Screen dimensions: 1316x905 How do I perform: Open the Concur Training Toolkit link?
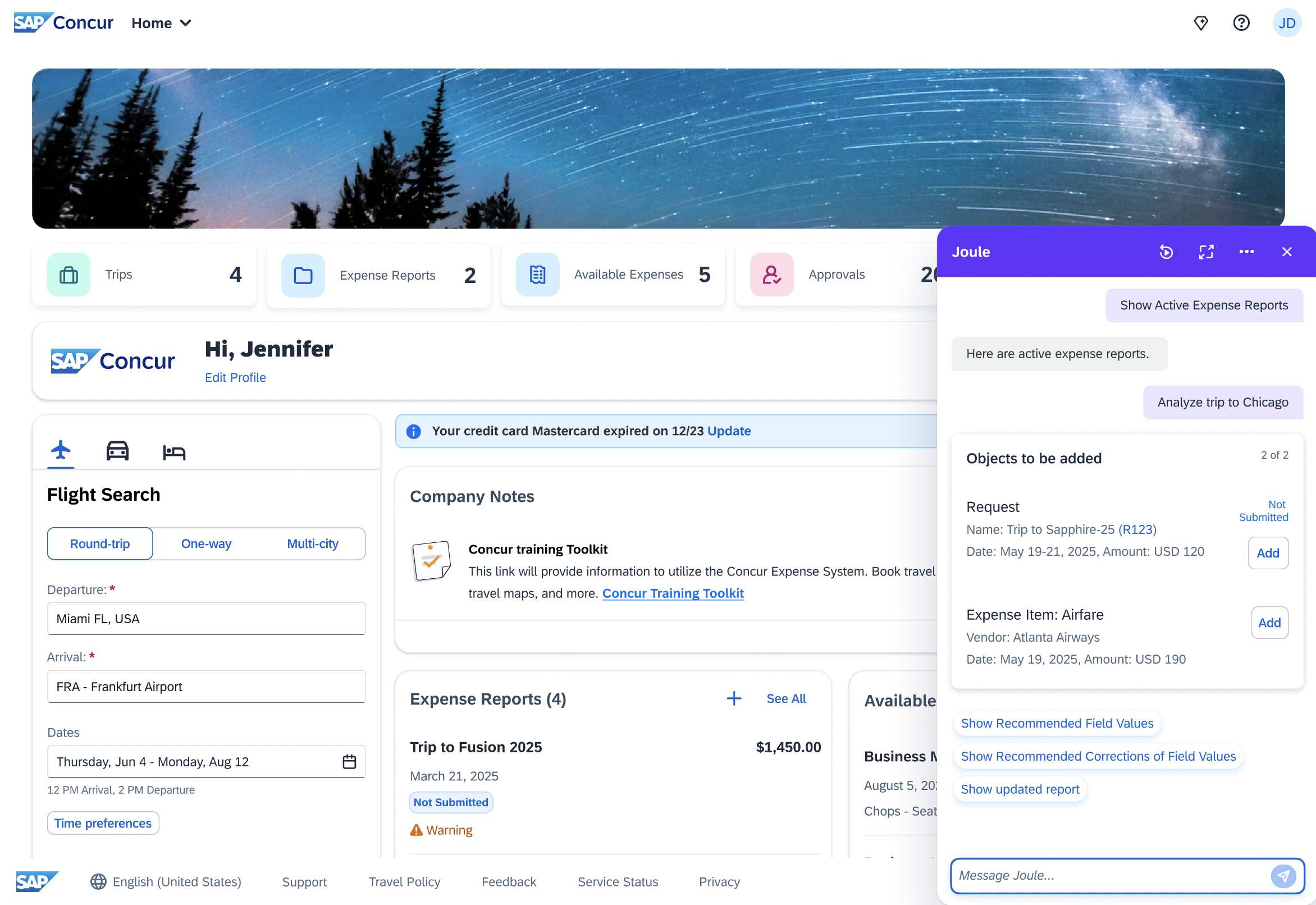(x=673, y=593)
